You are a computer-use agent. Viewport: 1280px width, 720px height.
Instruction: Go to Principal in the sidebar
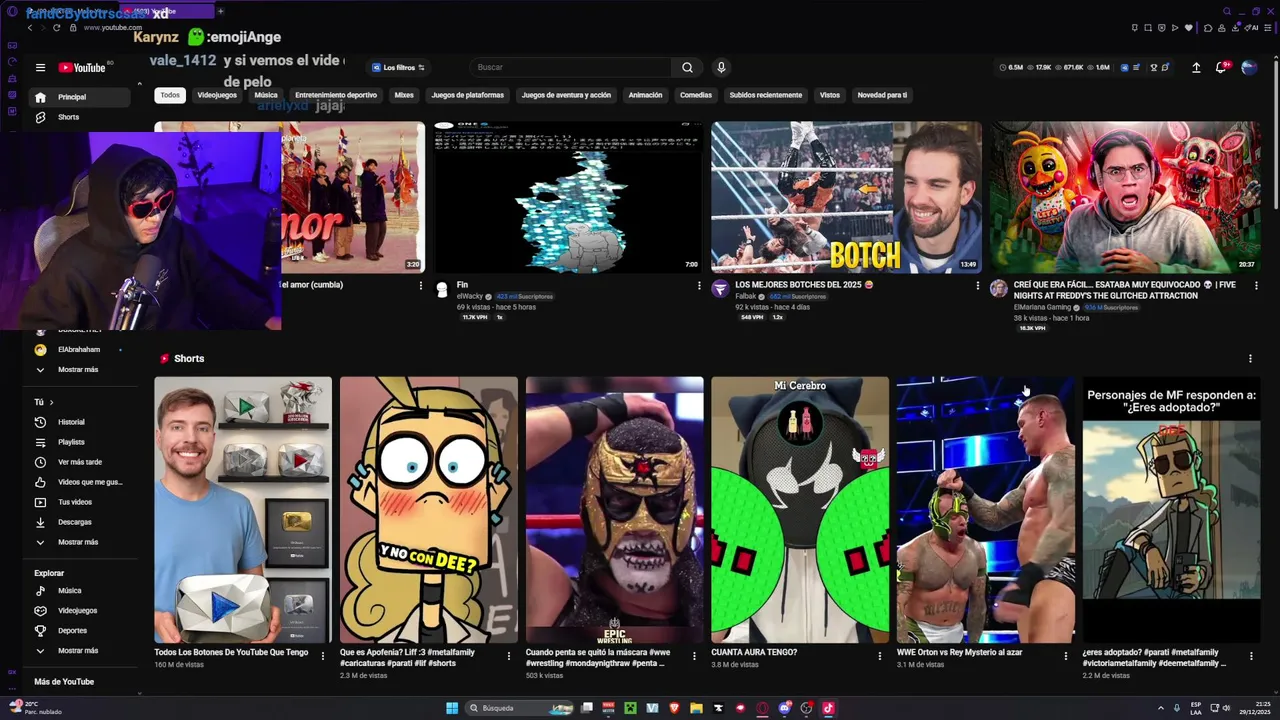pos(78,97)
